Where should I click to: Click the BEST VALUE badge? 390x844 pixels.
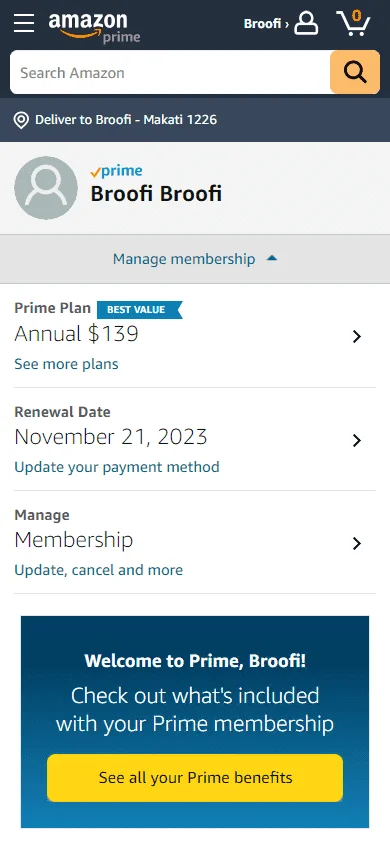pyautogui.click(x=139, y=310)
